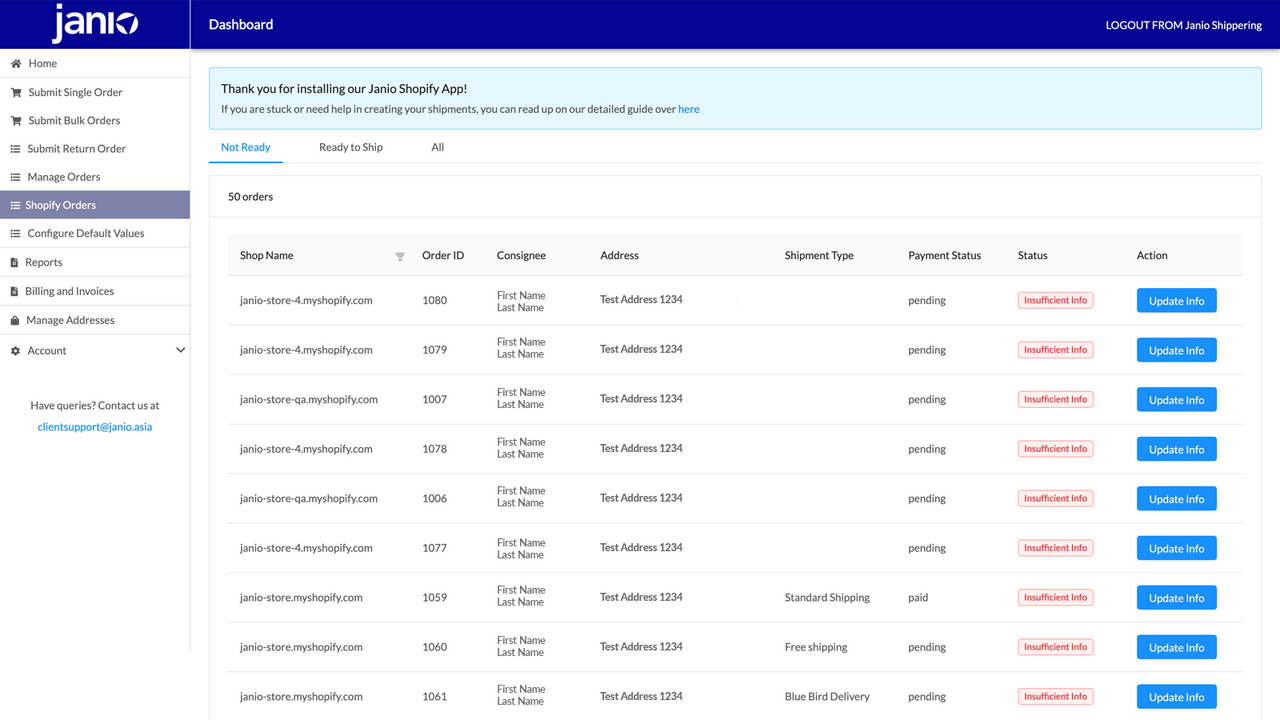Click the Janio logo
The image size is (1280, 720).
(x=94, y=24)
